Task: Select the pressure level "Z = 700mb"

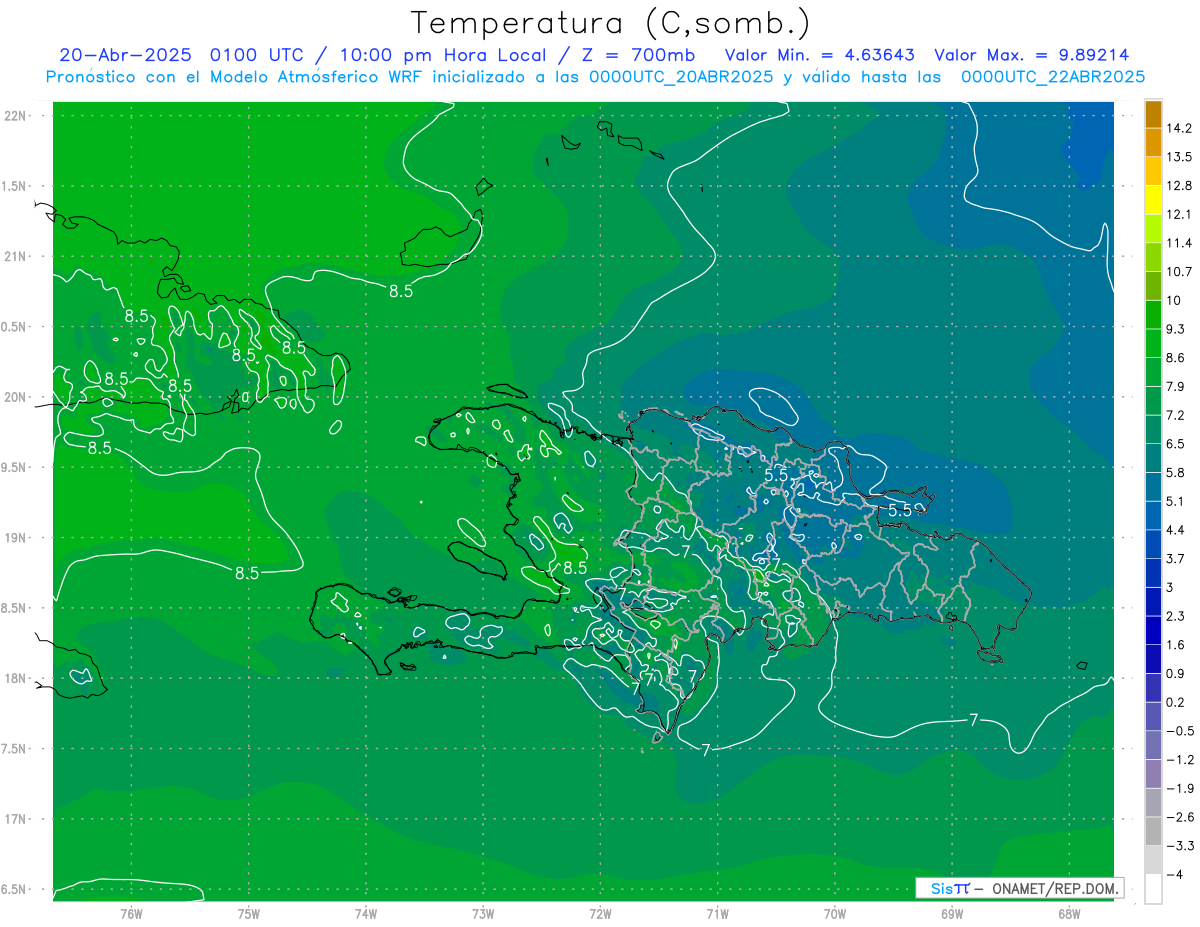Action: [x=637, y=55]
